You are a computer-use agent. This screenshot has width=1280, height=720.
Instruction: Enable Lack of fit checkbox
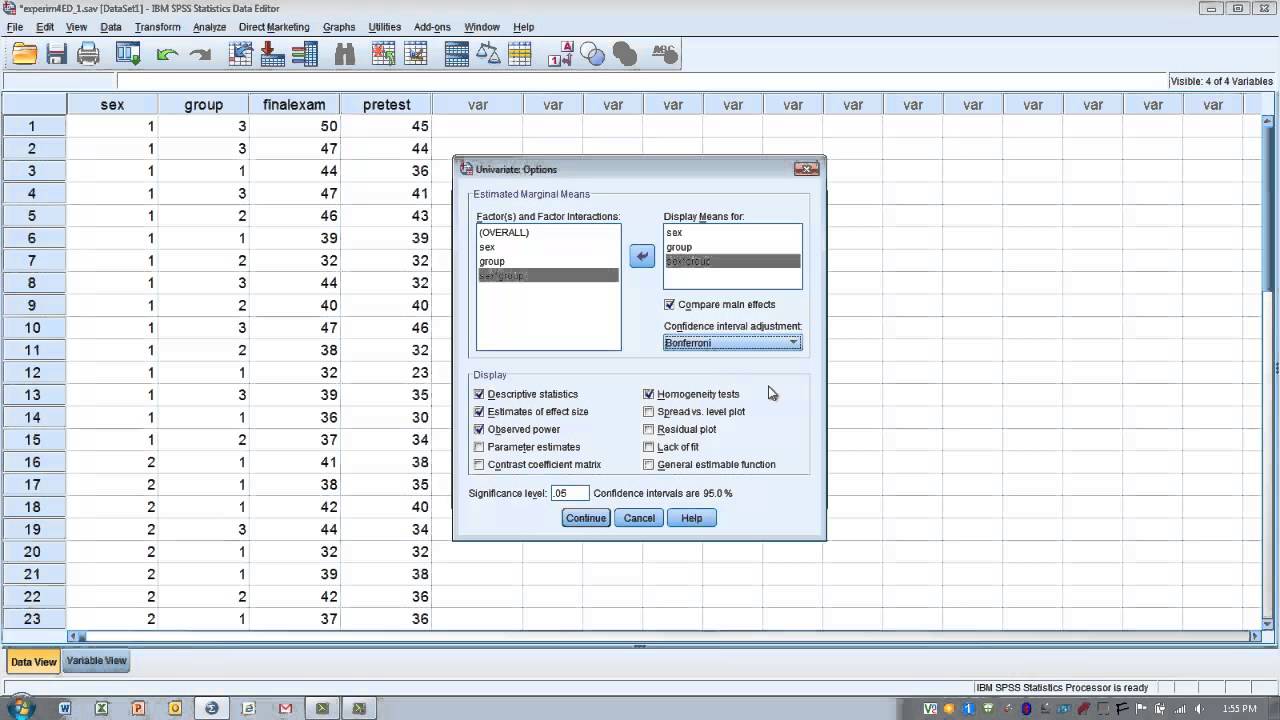[649, 447]
